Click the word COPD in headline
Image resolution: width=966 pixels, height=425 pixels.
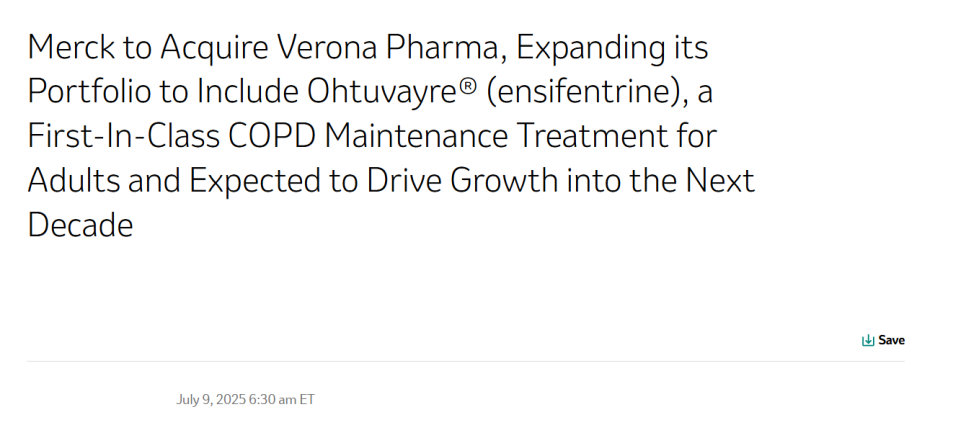[272, 136]
